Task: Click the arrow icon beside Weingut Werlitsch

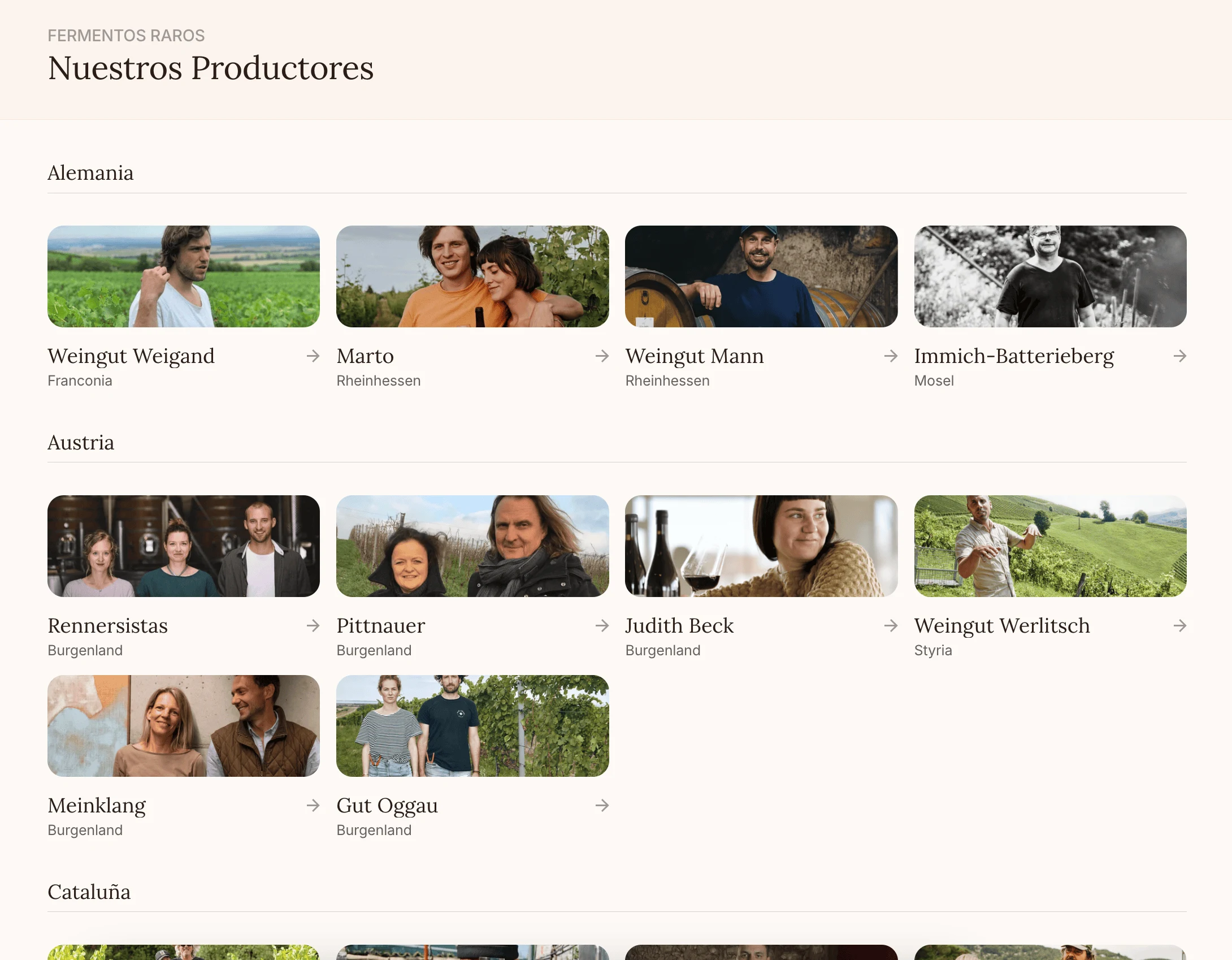Action: [x=1179, y=625]
